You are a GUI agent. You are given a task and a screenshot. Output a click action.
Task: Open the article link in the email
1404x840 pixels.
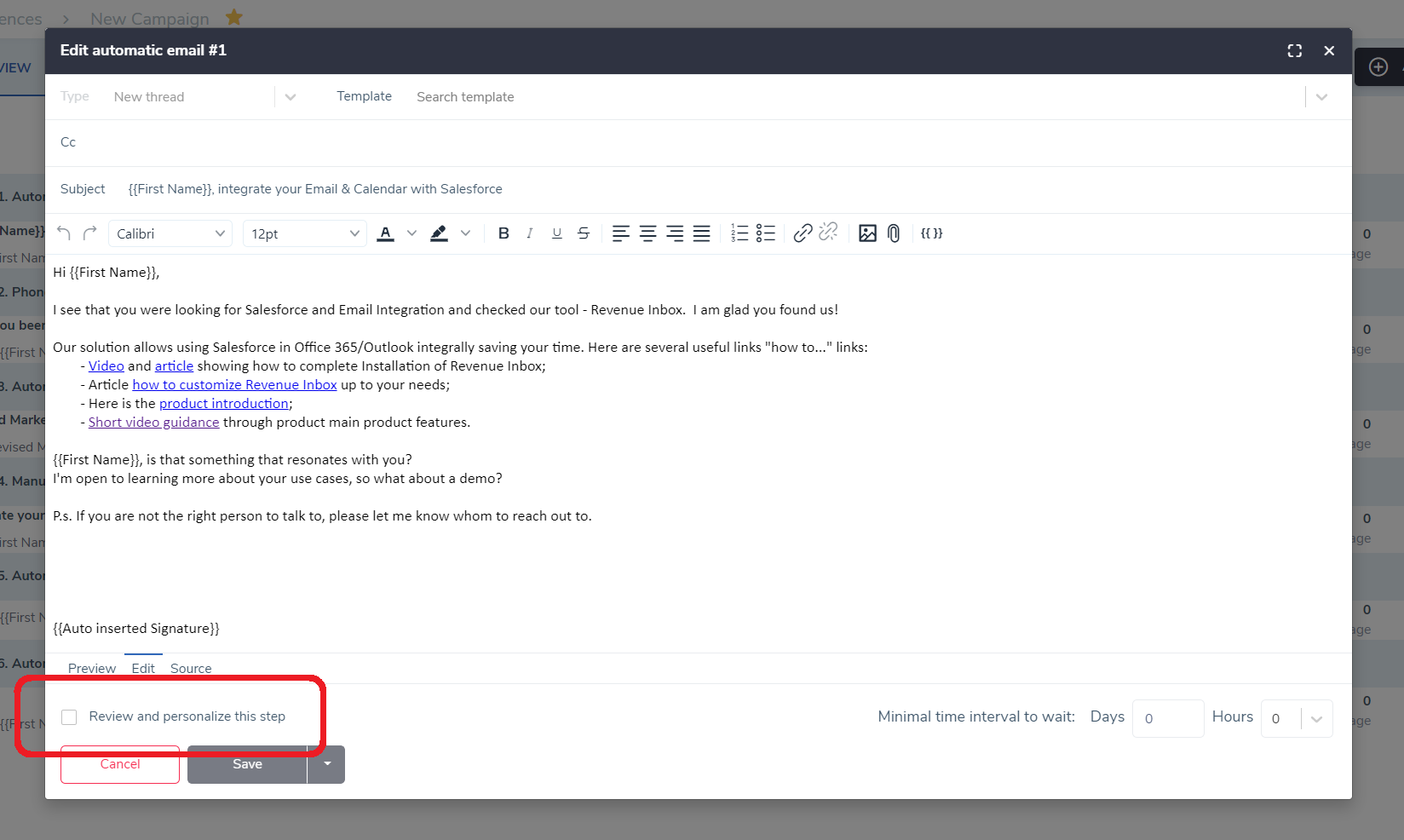coord(174,366)
